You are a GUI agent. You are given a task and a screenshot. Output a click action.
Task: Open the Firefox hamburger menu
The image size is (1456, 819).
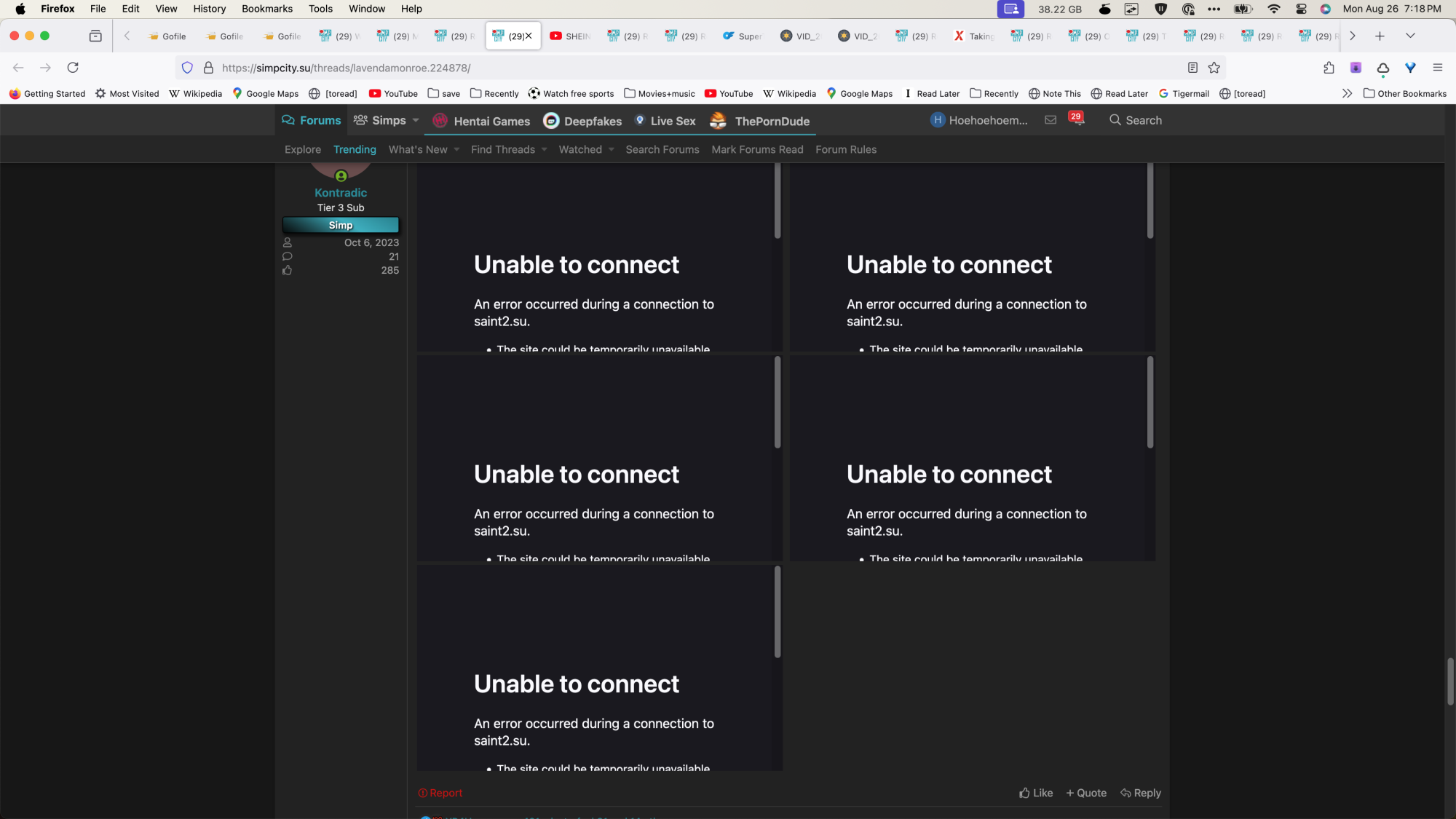pos(1437,68)
